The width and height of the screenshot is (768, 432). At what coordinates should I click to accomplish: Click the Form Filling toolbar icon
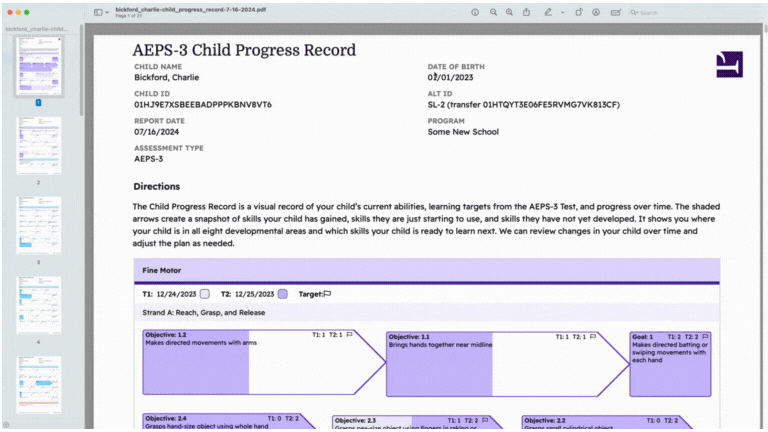(x=615, y=12)
